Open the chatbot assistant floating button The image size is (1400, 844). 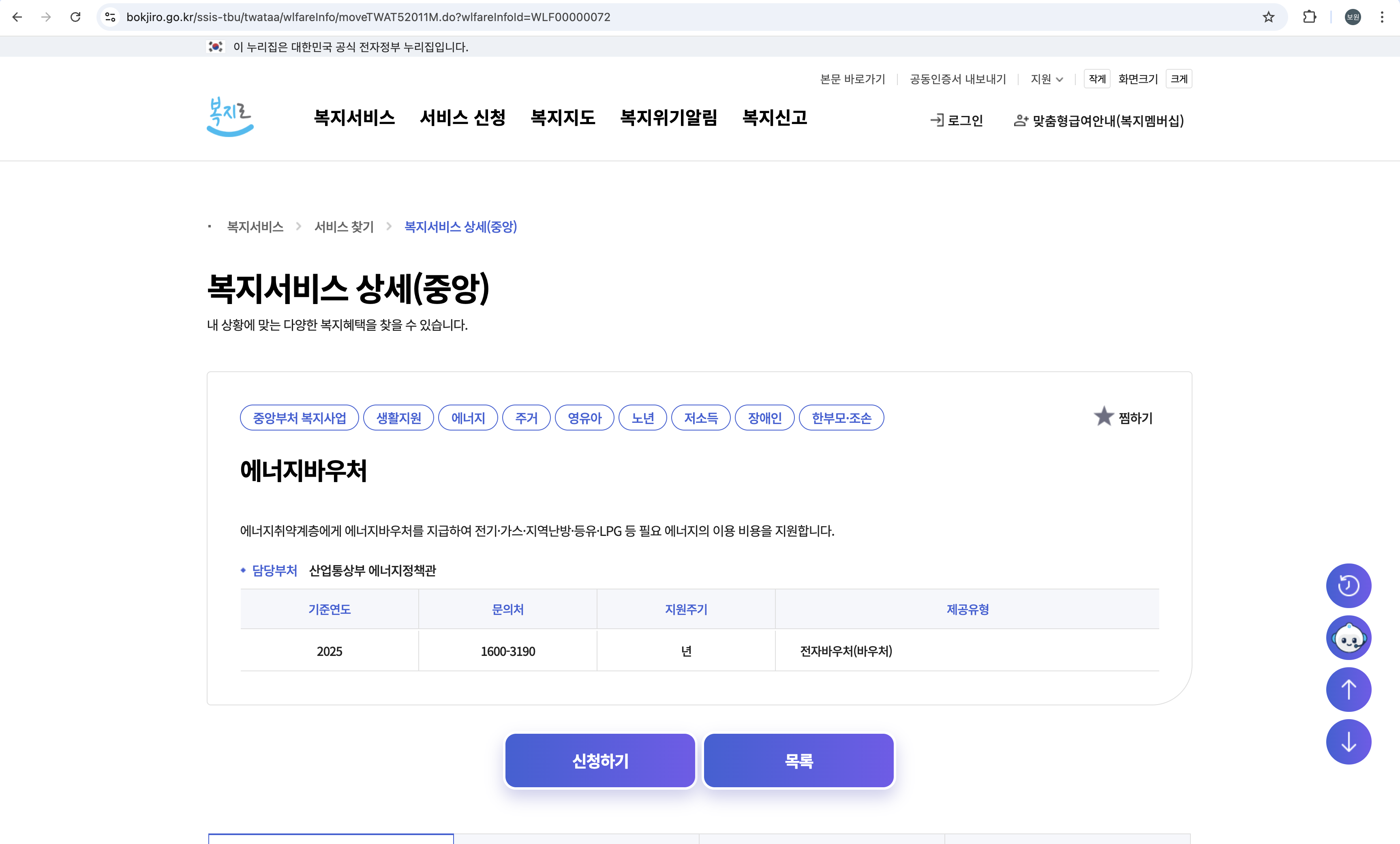1348,638
